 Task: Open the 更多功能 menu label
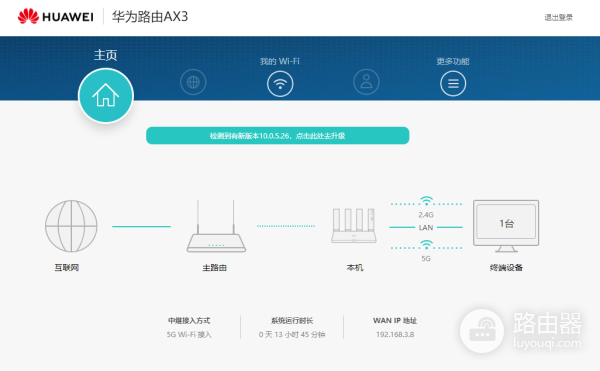(x=453, y=61)
